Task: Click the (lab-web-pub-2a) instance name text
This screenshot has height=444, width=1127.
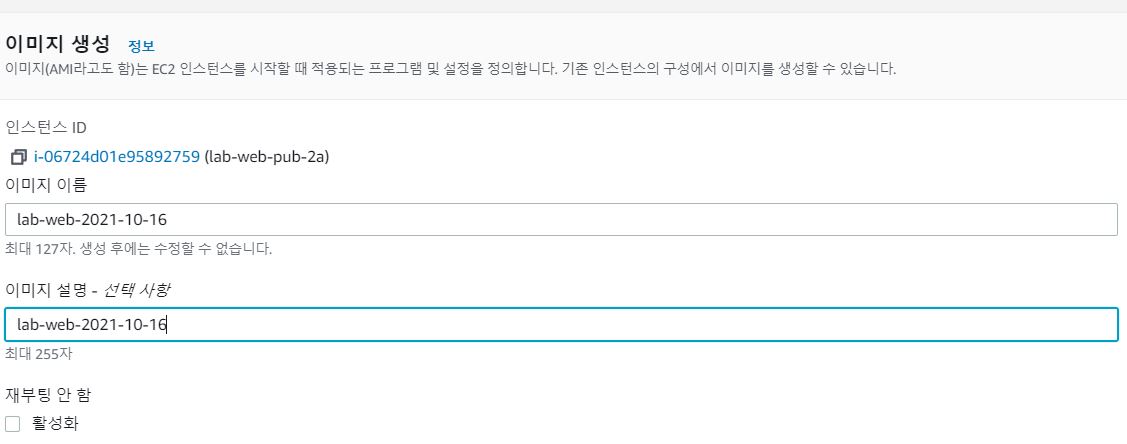Action: [267, 156]
